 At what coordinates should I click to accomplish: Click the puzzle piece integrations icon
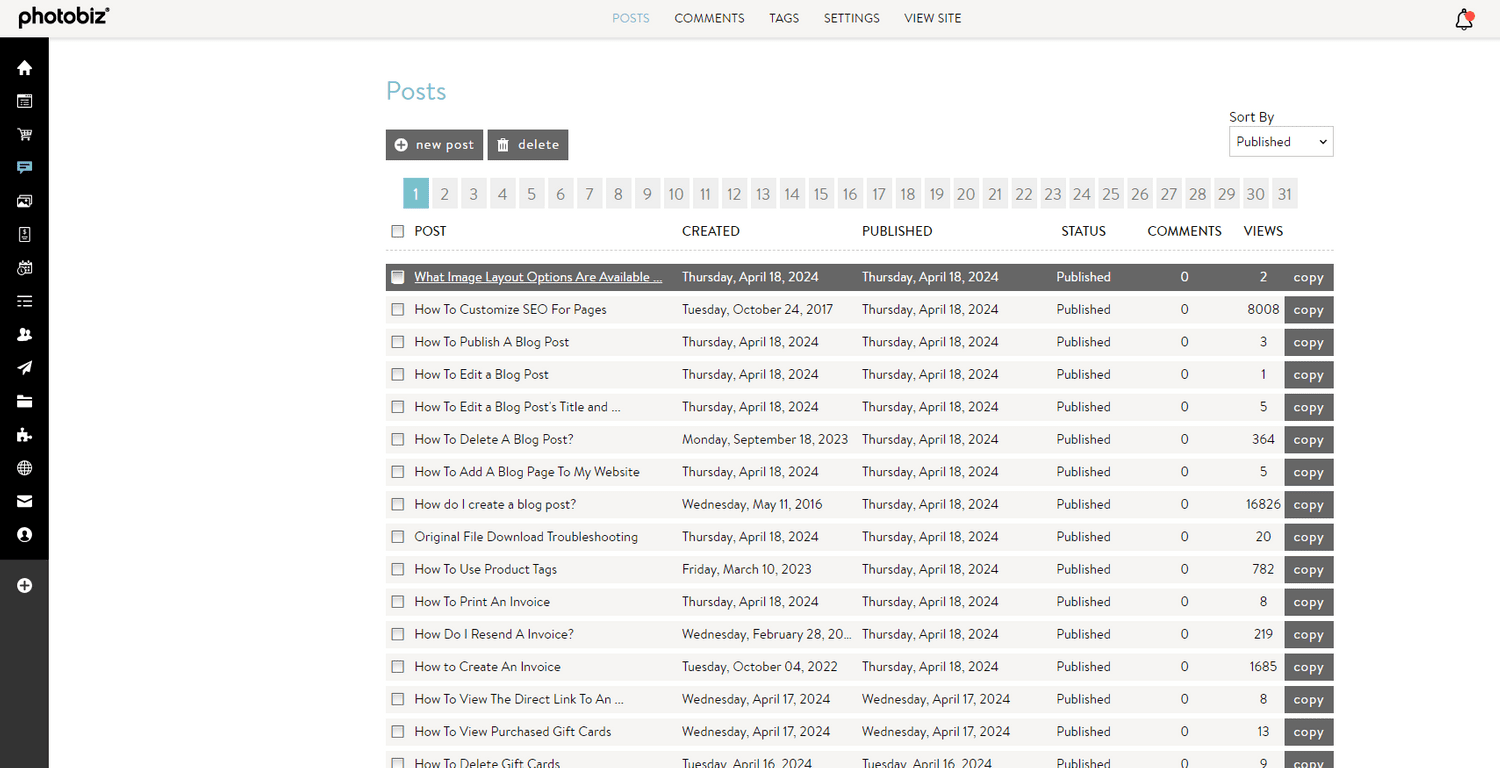pos(24,435)
